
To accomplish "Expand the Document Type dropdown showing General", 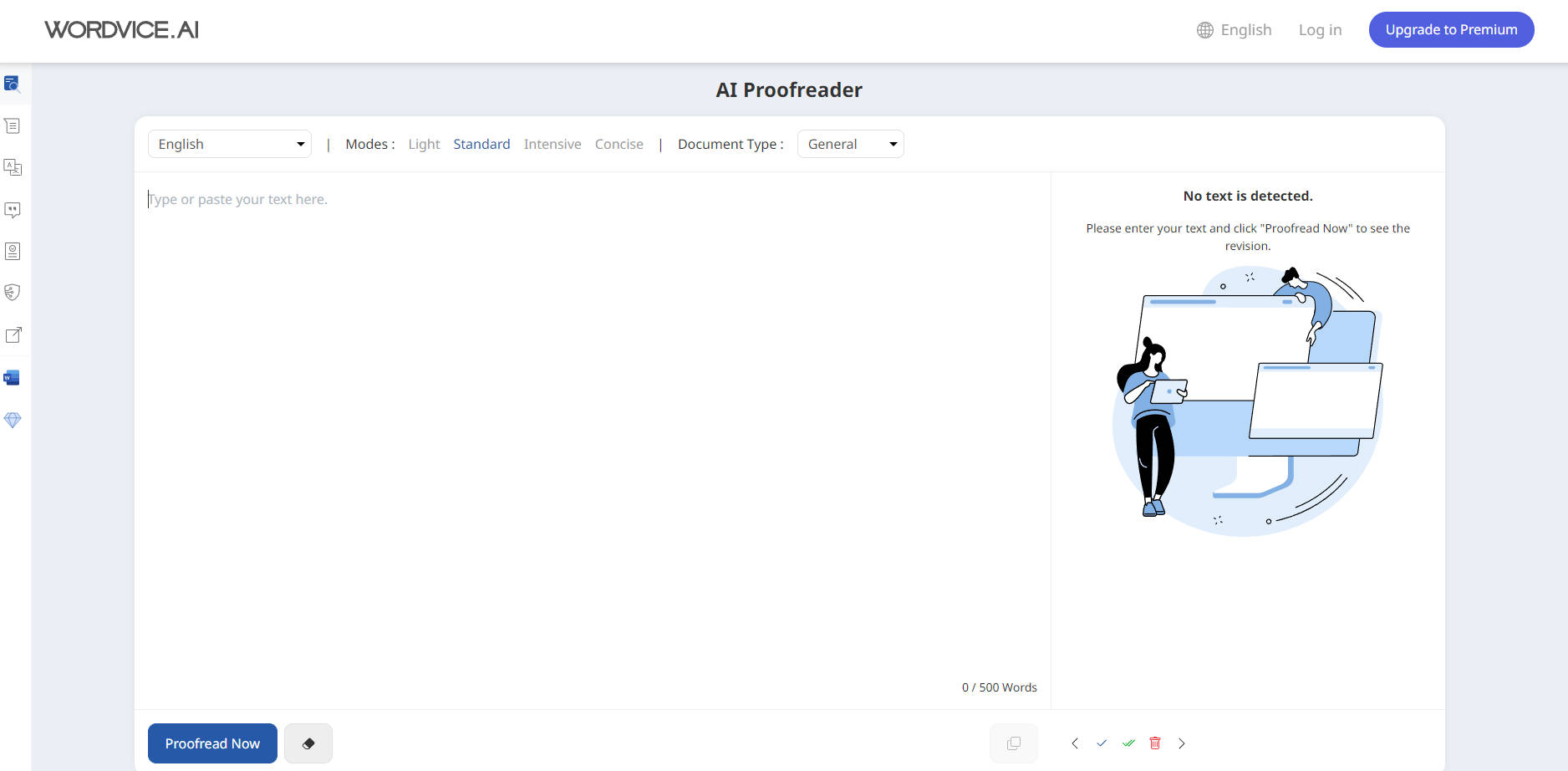I will click(x=850, y=144).
